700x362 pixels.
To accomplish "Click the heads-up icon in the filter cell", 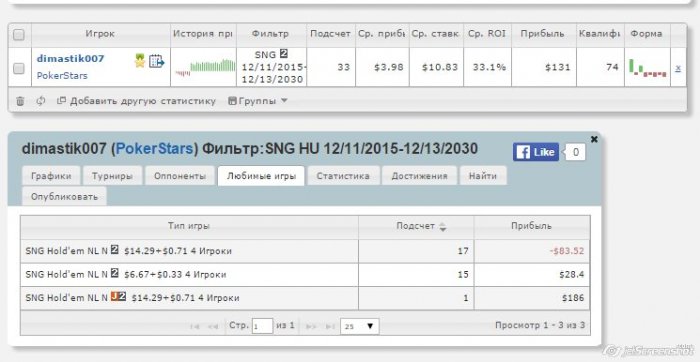I will [x=283, y=54].
